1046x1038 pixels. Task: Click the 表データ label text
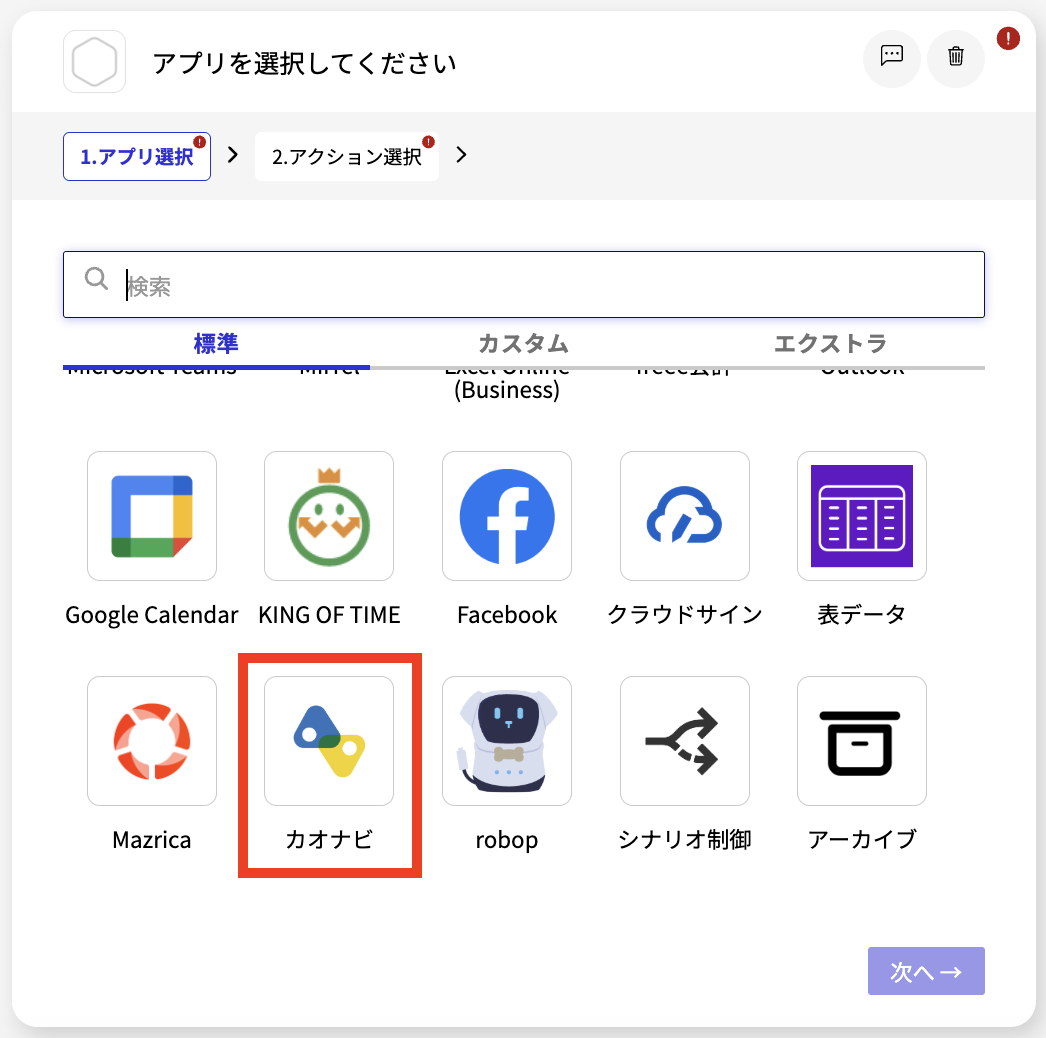(862, 615)
